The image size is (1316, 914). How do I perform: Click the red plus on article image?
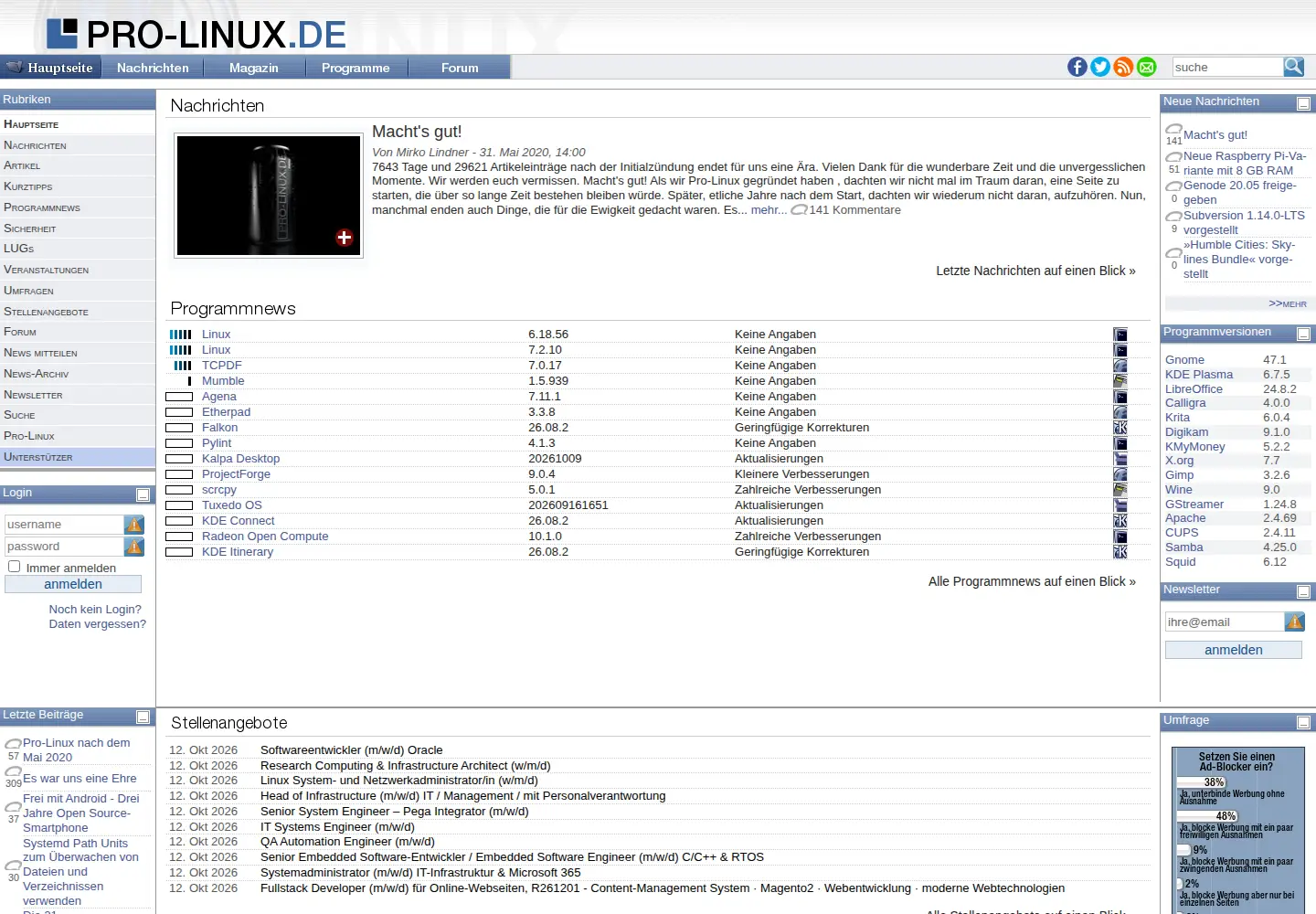[x=345, y=238]
